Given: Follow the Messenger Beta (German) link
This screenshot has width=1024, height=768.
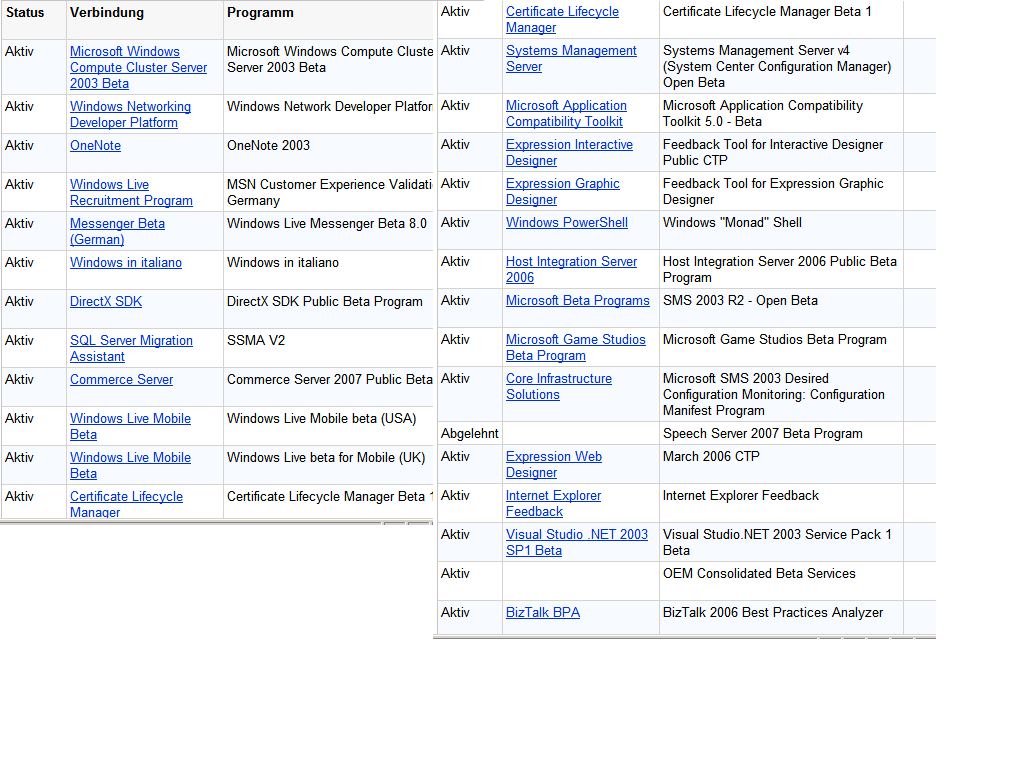Looking at the screenshot, I should 118,231.
